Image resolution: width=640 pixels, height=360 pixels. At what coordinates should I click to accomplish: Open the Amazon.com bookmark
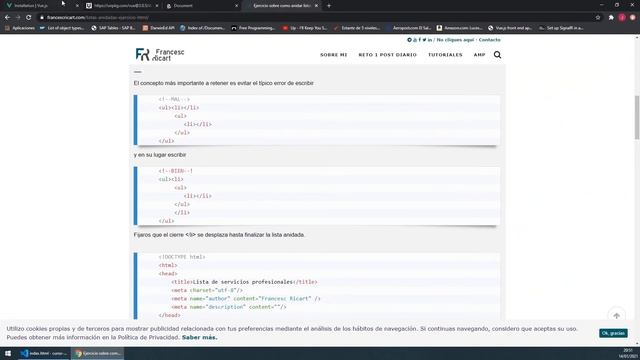coord(459,28)
